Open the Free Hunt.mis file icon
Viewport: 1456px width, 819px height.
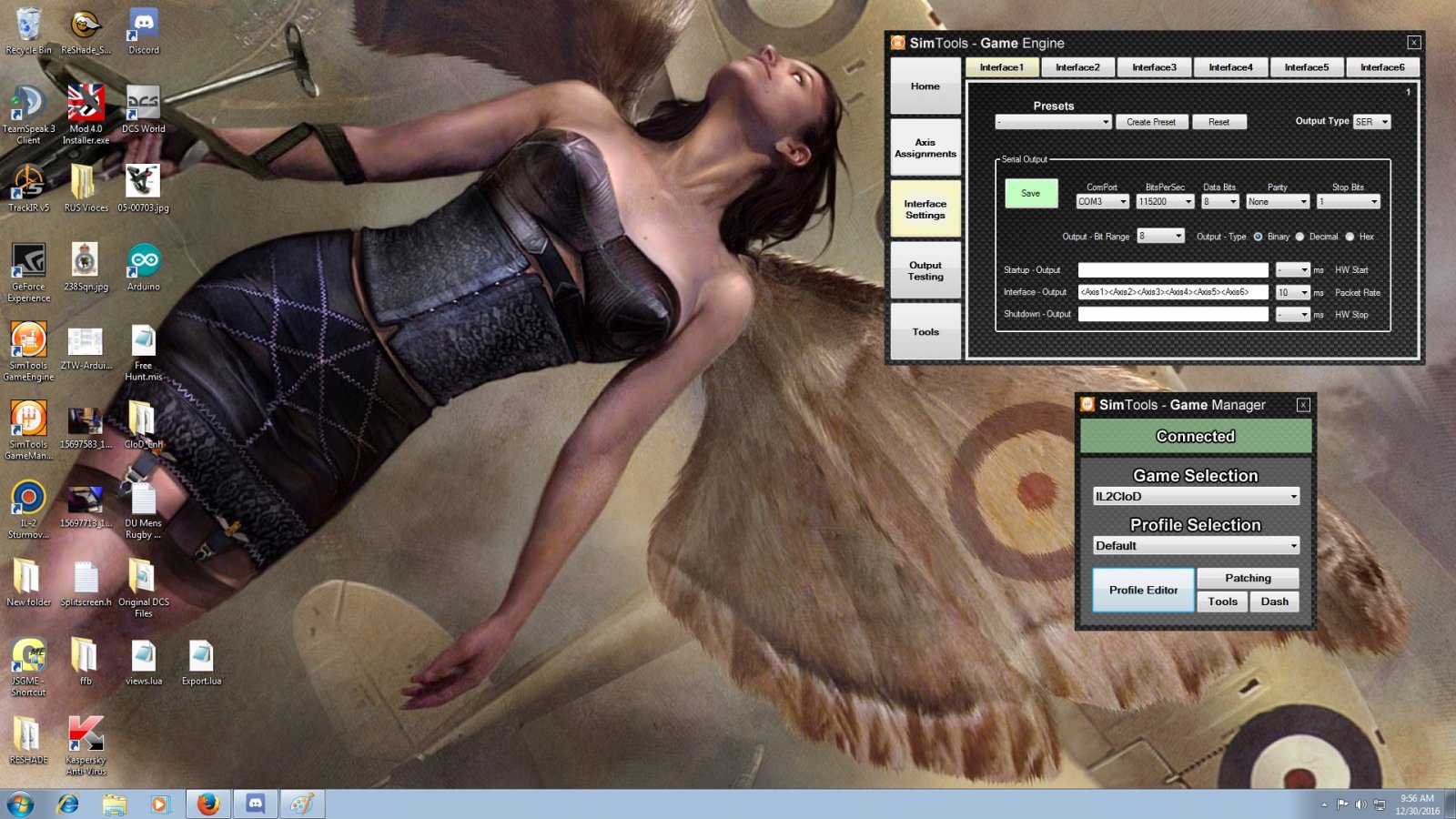click(144, 351)
